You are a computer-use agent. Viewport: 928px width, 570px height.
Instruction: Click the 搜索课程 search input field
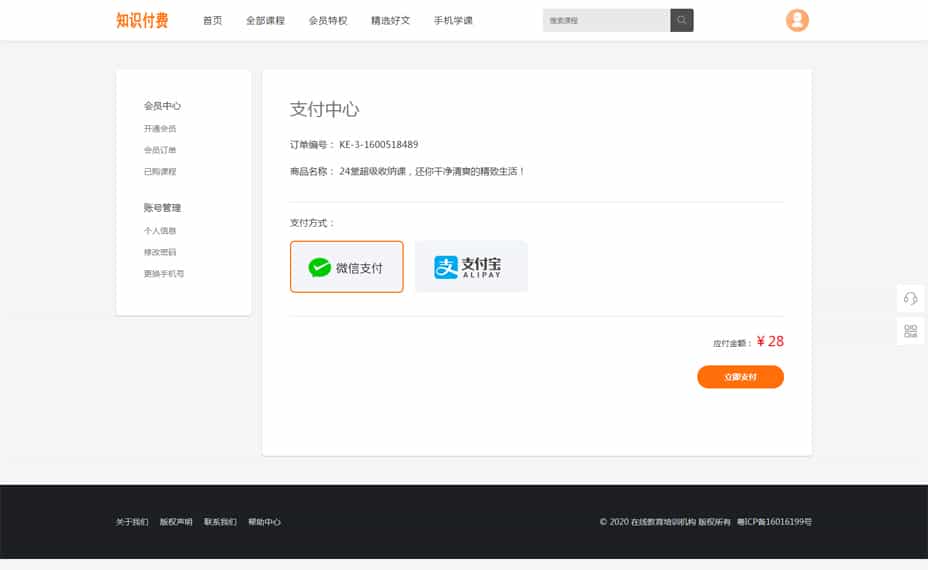pos(606,20)
